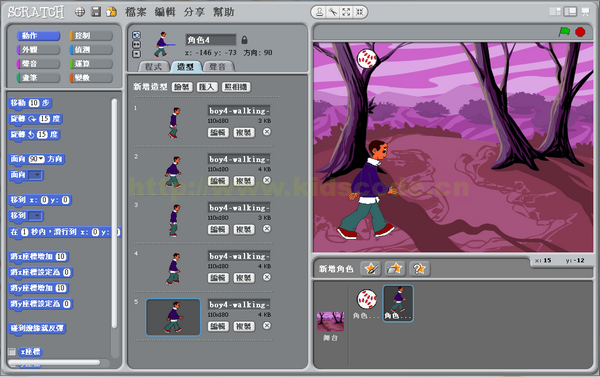Image resolution: width=600 pixels, height=377 pixels.
Task: Open the 面向 90 direction dropdown
Action: click(x=37, y=159)
